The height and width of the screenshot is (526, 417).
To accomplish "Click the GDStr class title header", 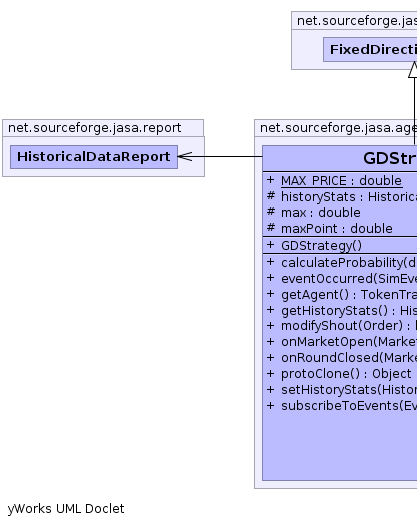I will (x=340, y=158).
